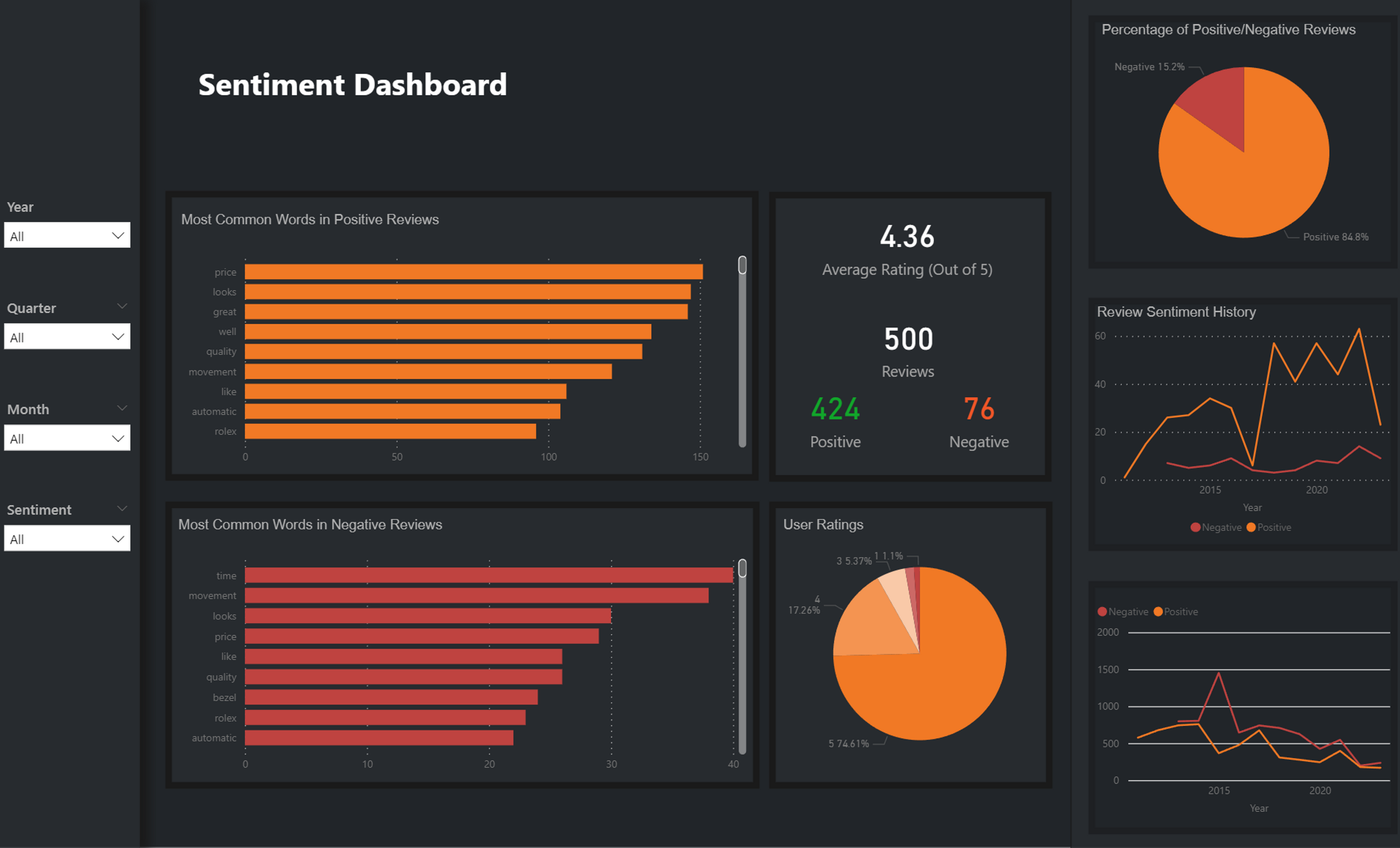Click 'Most Common Words in Negative Reviews' title
Image resolution: width=1400 pixels, height=848 pixels.
310,524
